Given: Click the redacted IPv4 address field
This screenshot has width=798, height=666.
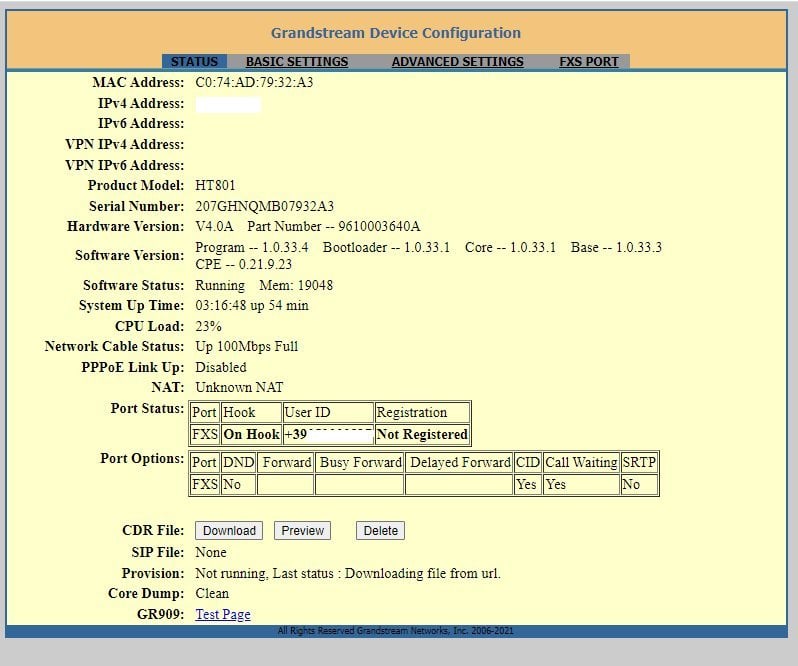Looking at the screenshot, I should [x=228, y=105].
